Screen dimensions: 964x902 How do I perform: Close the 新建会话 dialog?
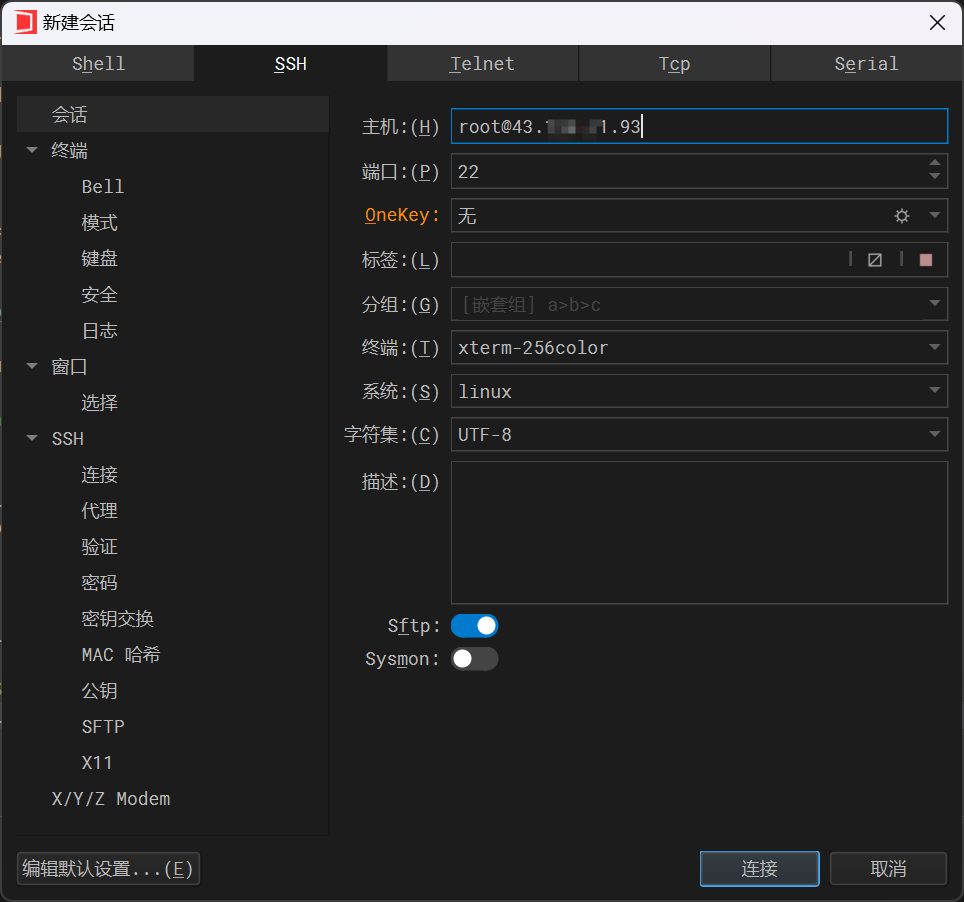[x=937, y=23]
